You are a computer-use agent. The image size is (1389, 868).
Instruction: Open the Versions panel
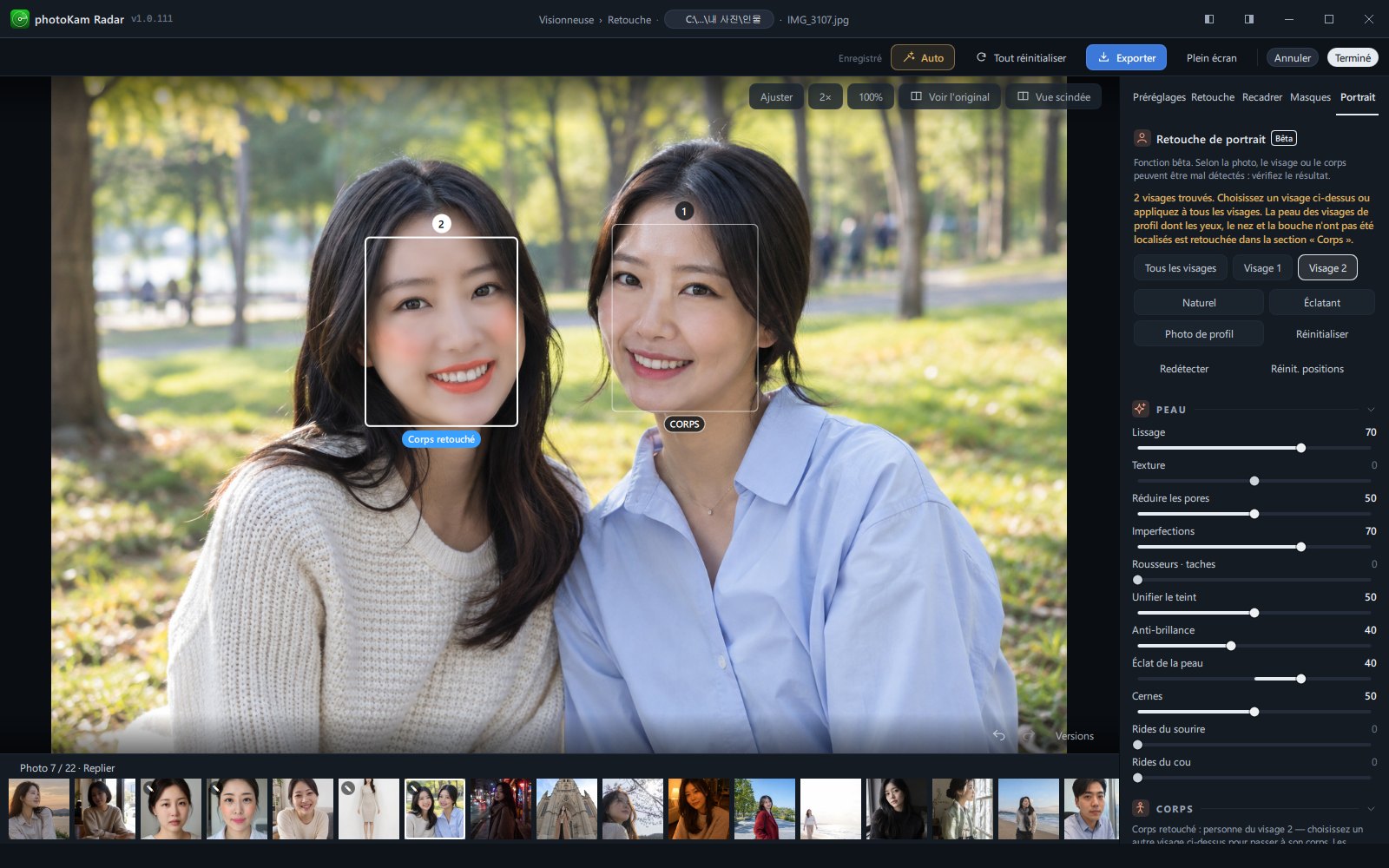tap(1075, 736)
